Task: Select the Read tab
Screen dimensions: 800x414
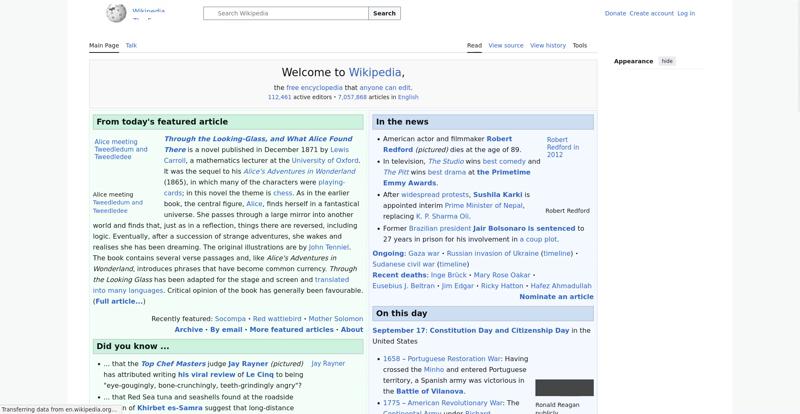Action: [x=474, y=45]
